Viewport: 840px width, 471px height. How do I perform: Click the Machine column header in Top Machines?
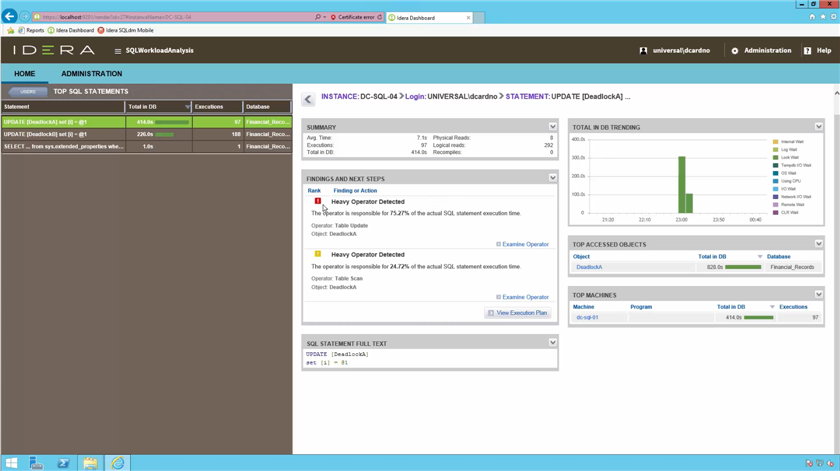583,307
